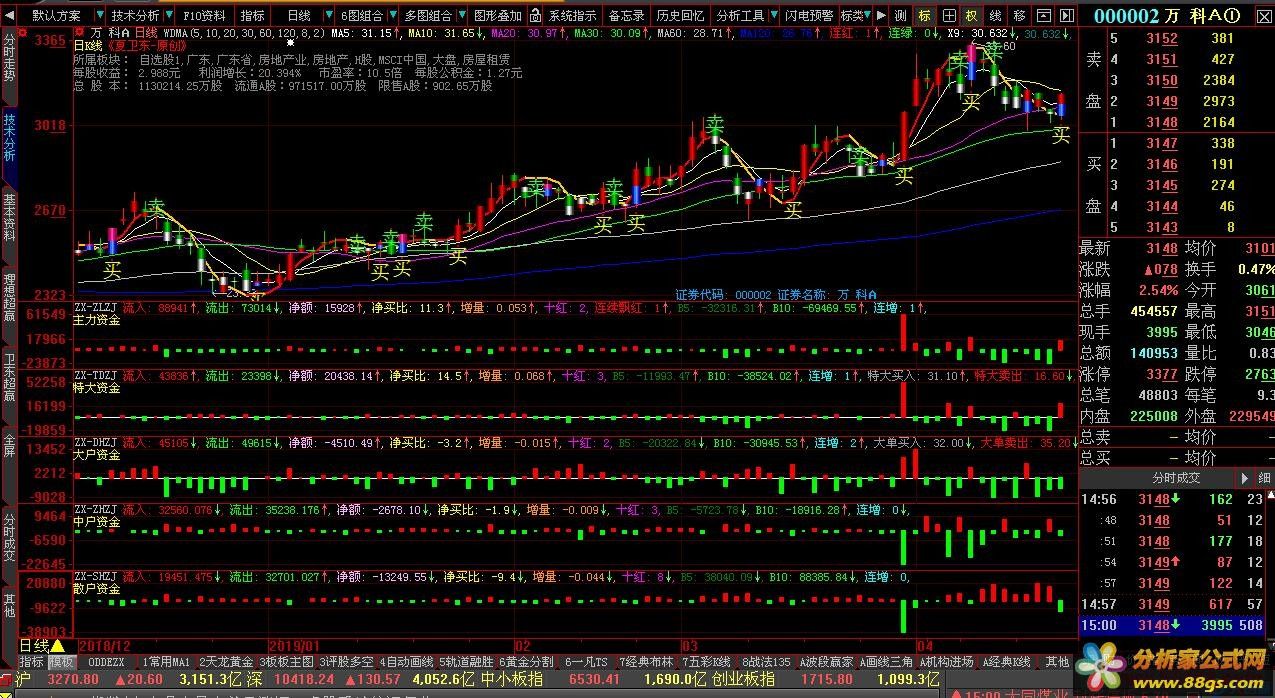
Task: Click the 夏卫东-原创 link in chart header
Action: 145,46
